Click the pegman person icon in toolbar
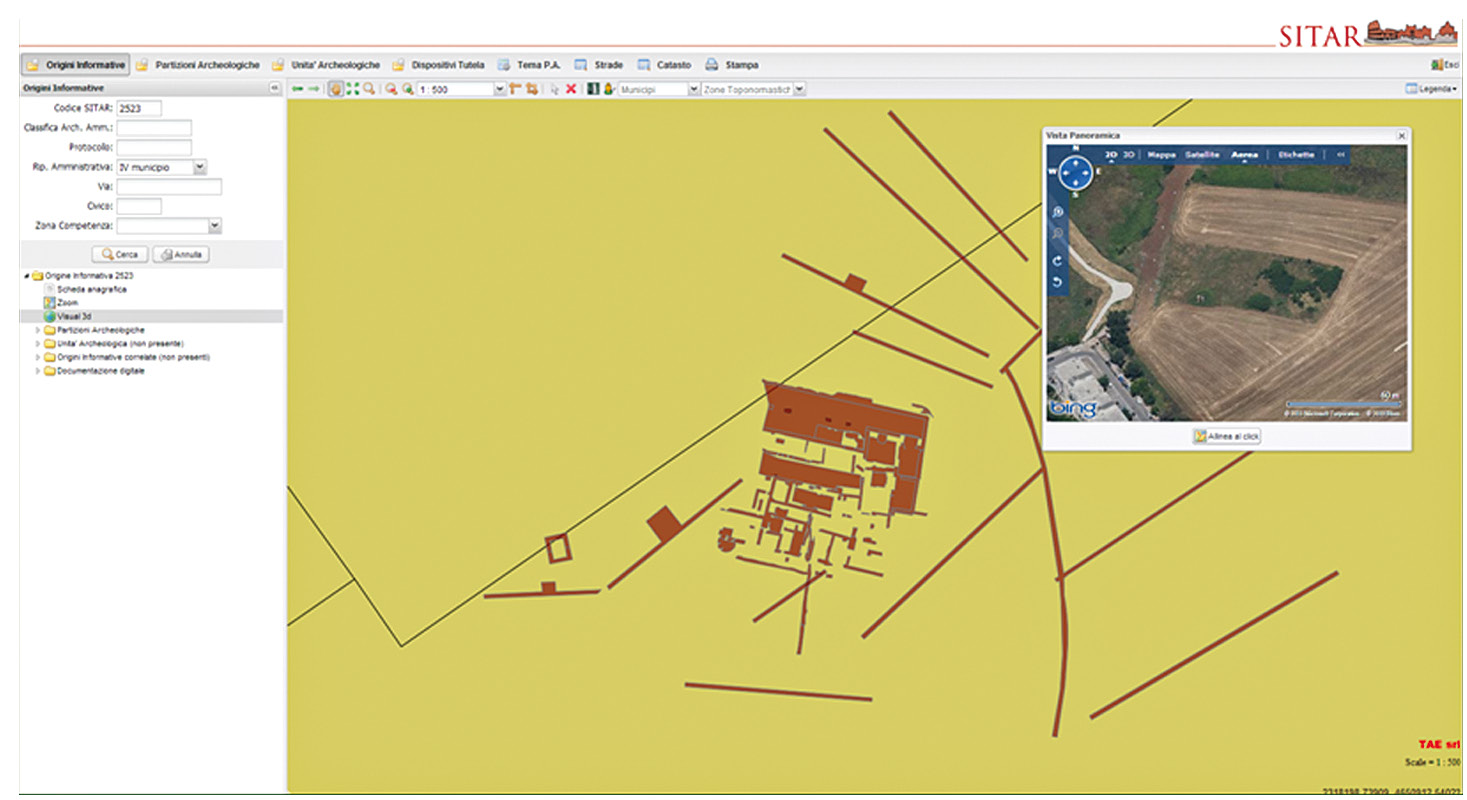The image size is (1467, 800). 608,89
